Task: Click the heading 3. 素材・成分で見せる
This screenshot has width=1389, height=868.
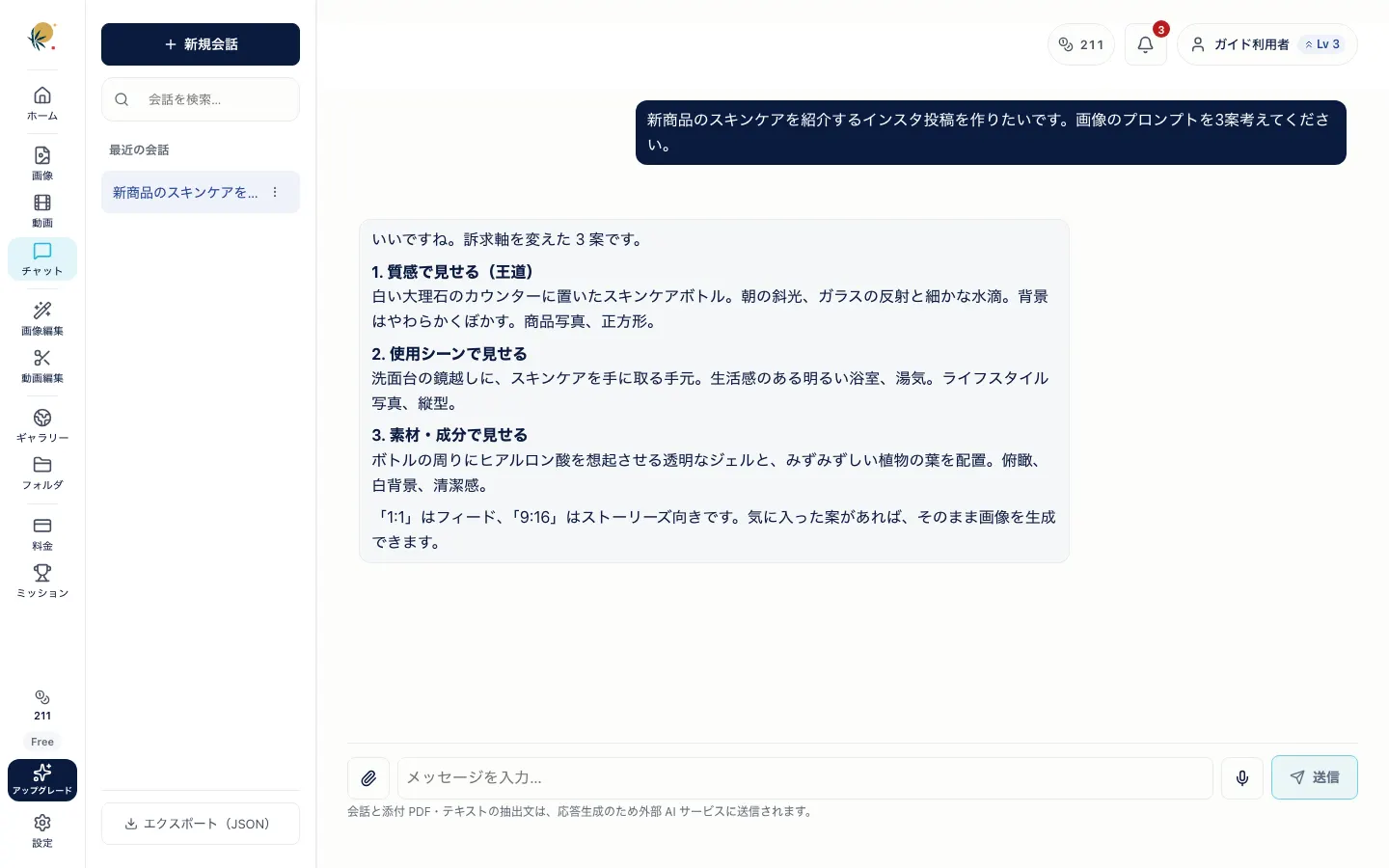Action: (x=449, y=435)
